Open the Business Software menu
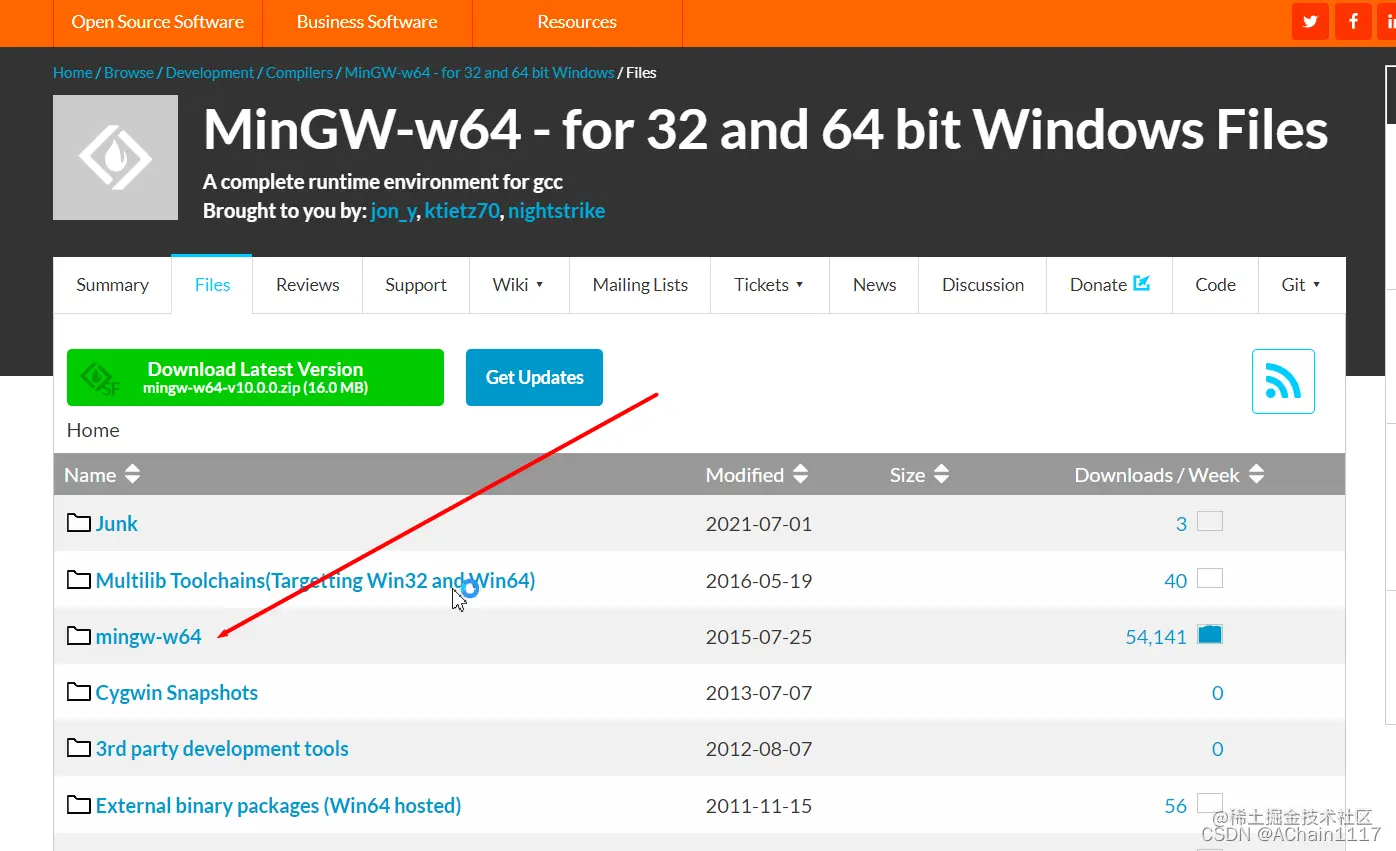The height and width of the screenshot is (851, 1396). click(x=367, y=22)
